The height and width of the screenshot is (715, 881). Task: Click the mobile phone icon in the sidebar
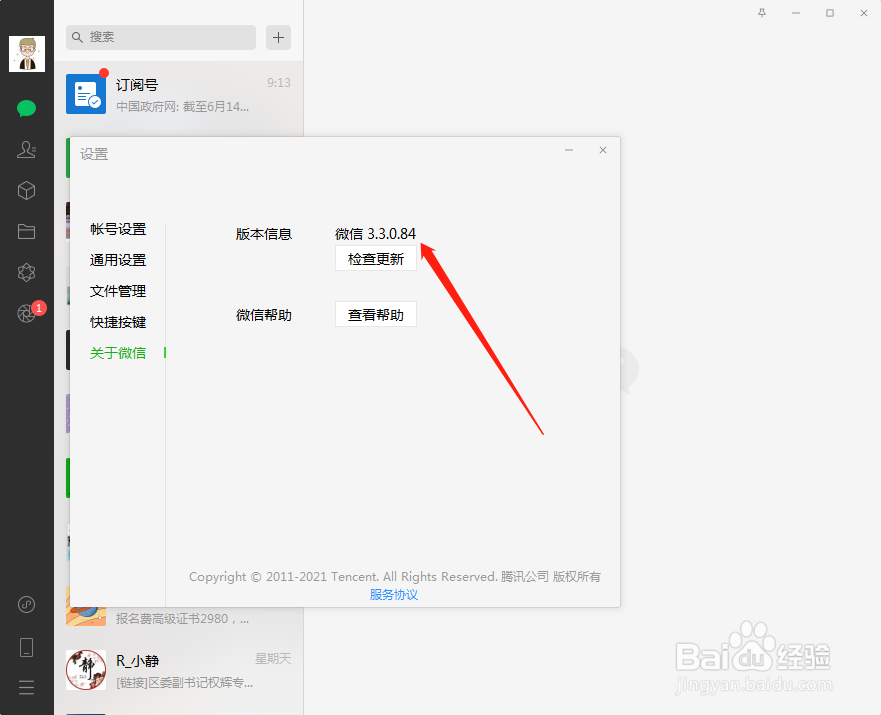pos(26,647)
